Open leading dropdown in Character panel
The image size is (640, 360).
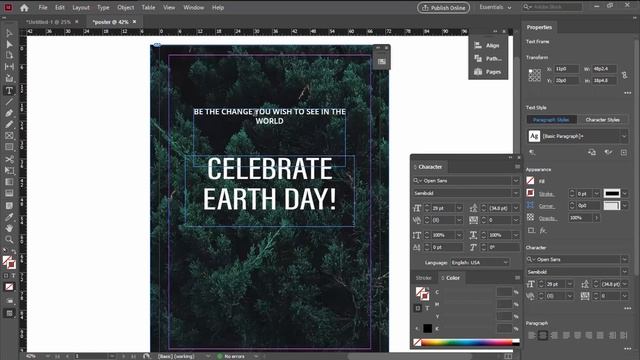(x=516, y=208)
